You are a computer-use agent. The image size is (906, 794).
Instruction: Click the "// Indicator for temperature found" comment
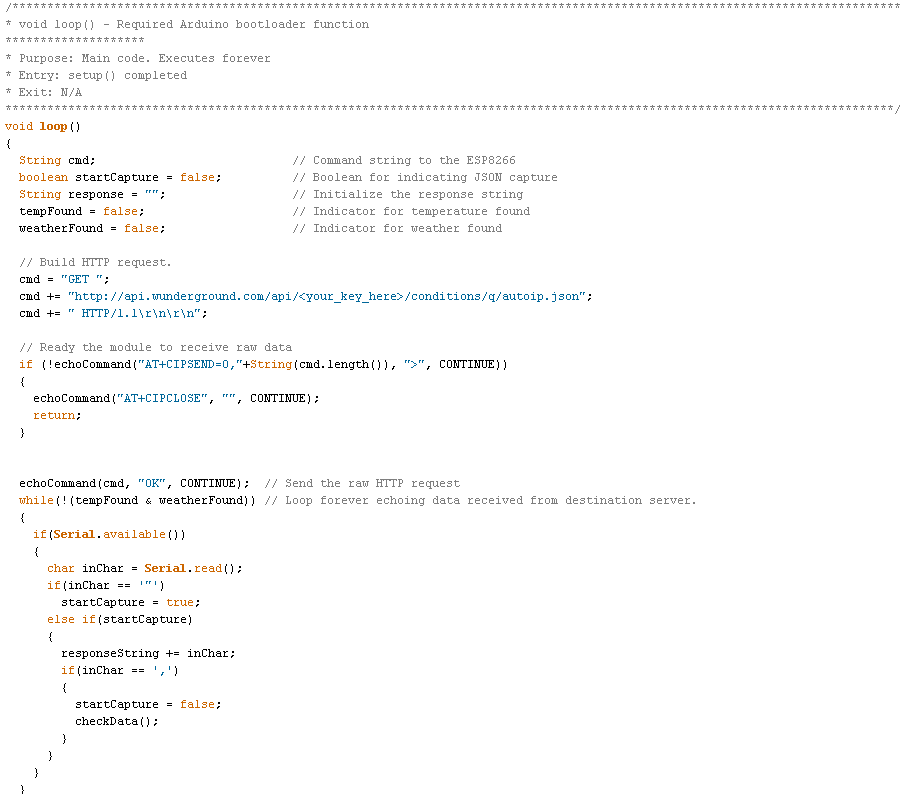pos(411,212)
